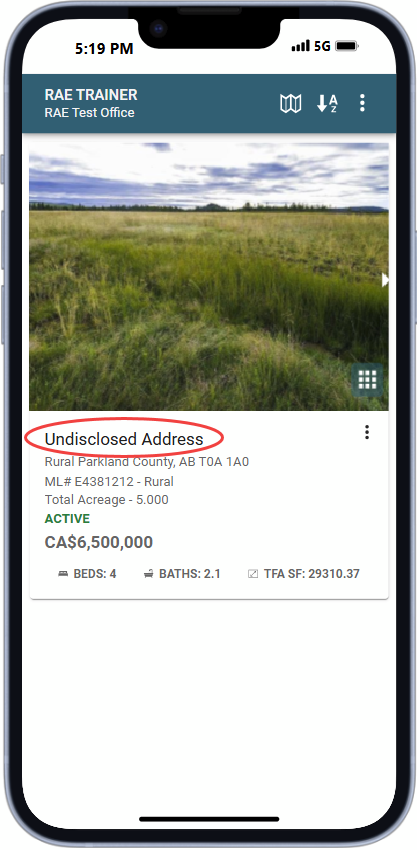Tap the 5G signal status indicator
Image resolution: width=417 pixels, height=850 pixels.
(x=322, y=47)
